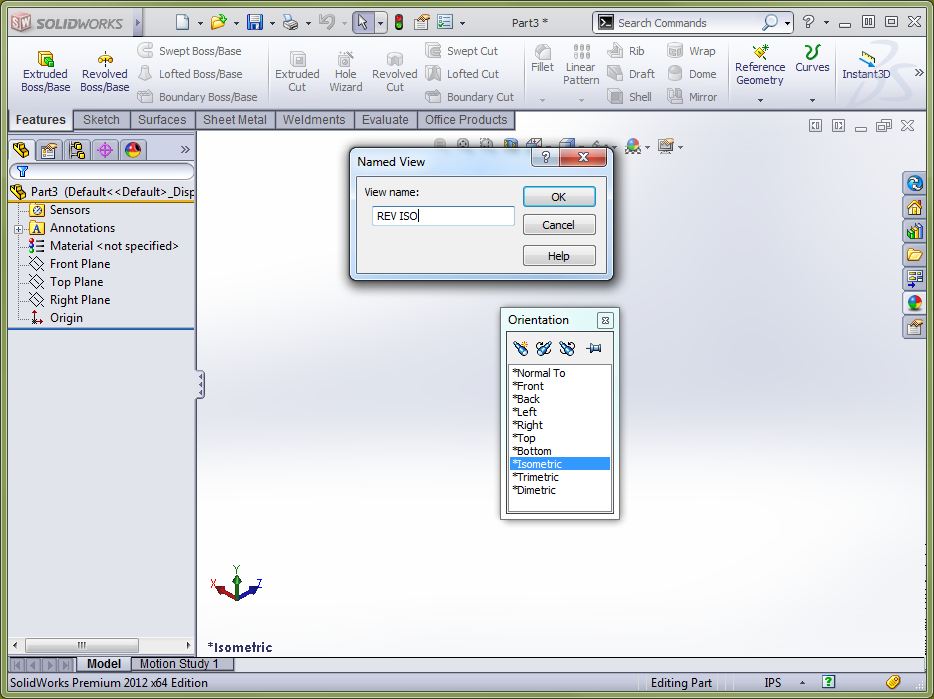
Task: Open File Explorer in the task pane
Action: [914, 255]
